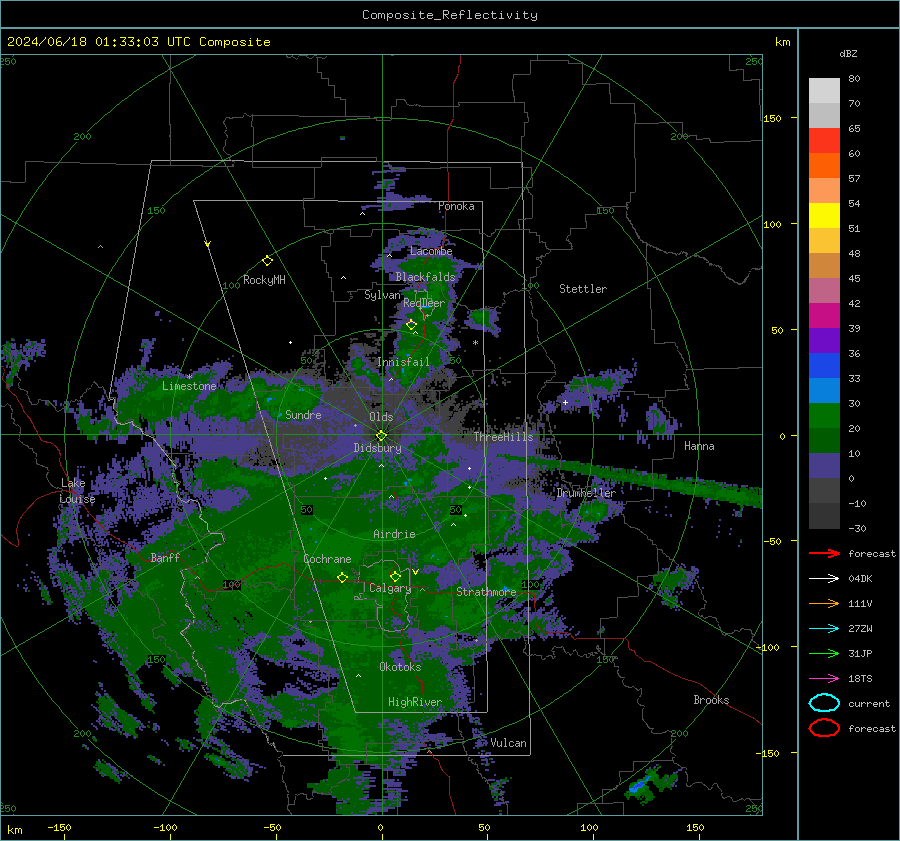Click the yellow diamond marker above Calgary
Viewport: 900px width, 841px height.
[395, 576]
